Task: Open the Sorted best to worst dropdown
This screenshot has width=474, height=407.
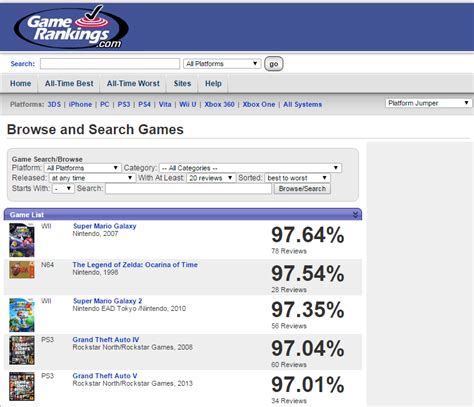Action: pyautogui.click(x=297, y=178)
